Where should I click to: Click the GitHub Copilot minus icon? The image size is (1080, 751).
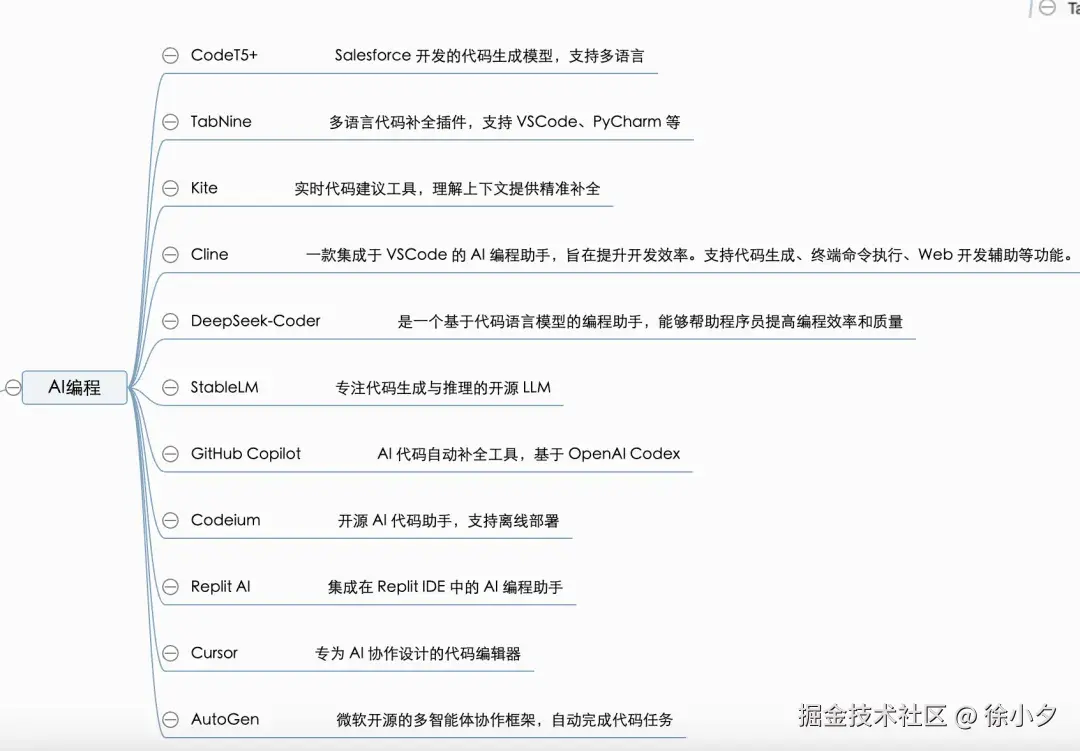pyautogui.click(x=170, y=453)
